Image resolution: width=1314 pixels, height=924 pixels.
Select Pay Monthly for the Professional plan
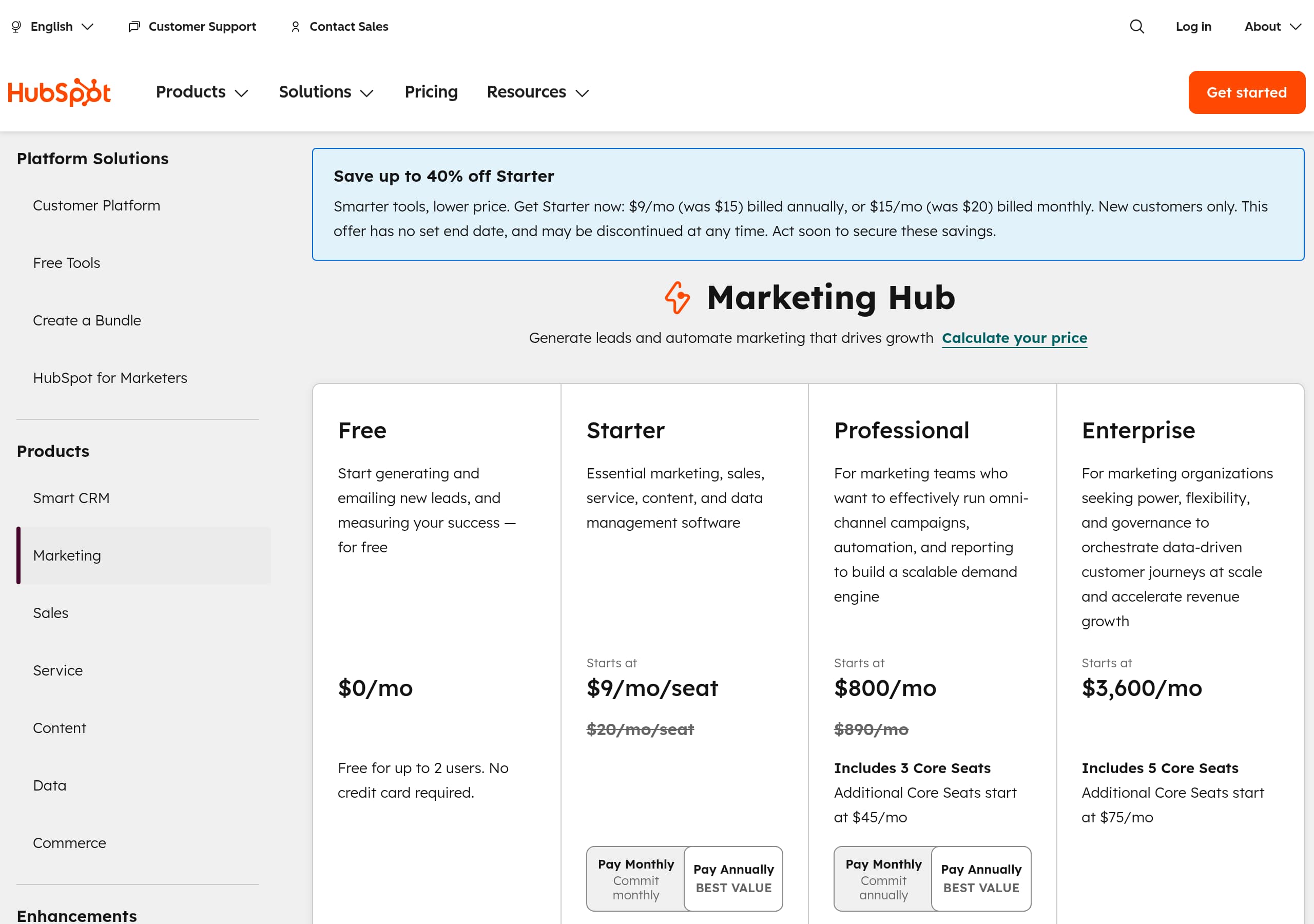[x=883, y=879]
